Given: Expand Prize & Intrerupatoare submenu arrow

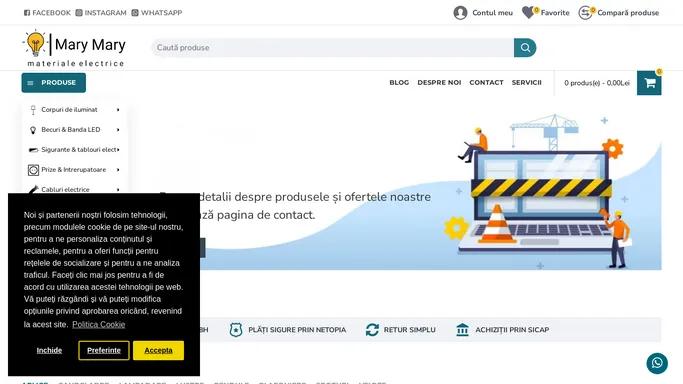Looking at the screenshot, I should [118, 170].
